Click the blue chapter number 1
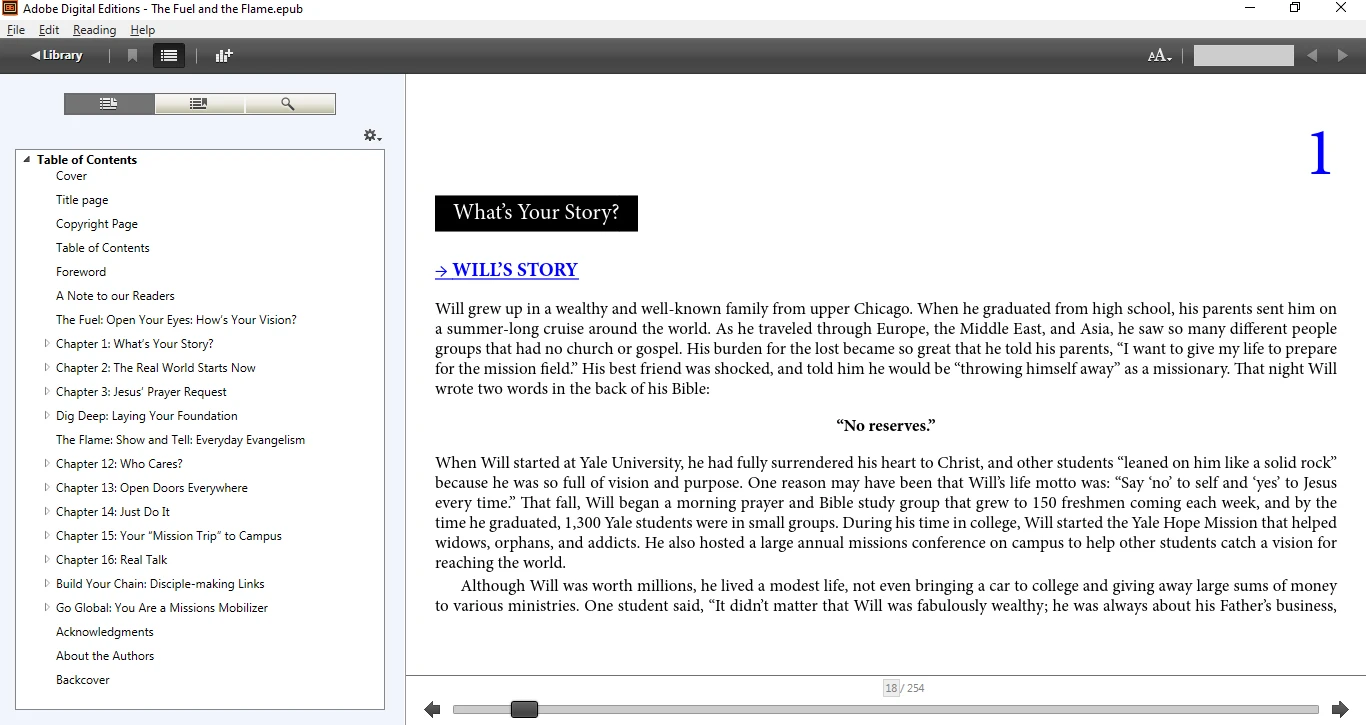Screen dimensions: 1366x725 click(1320, 154)
